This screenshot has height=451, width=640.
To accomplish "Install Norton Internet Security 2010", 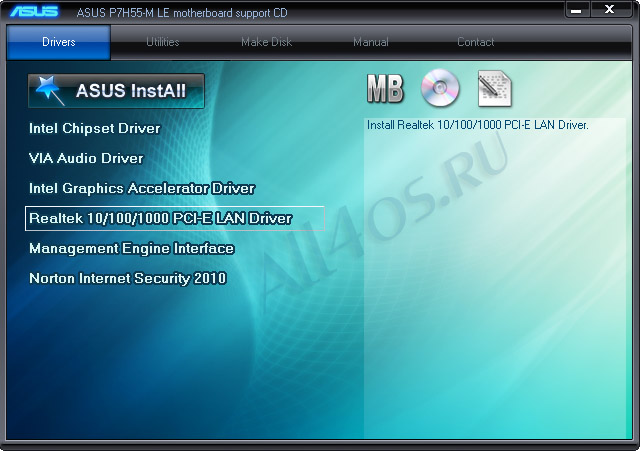I will click(x=128, y=278).
